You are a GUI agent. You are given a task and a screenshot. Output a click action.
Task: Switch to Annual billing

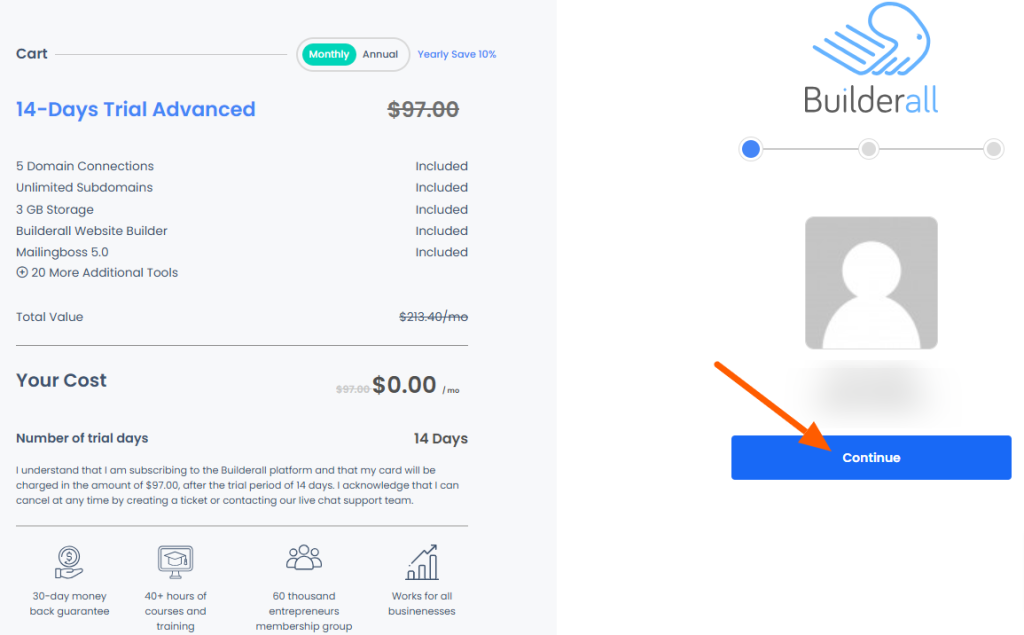coord(380,54)
